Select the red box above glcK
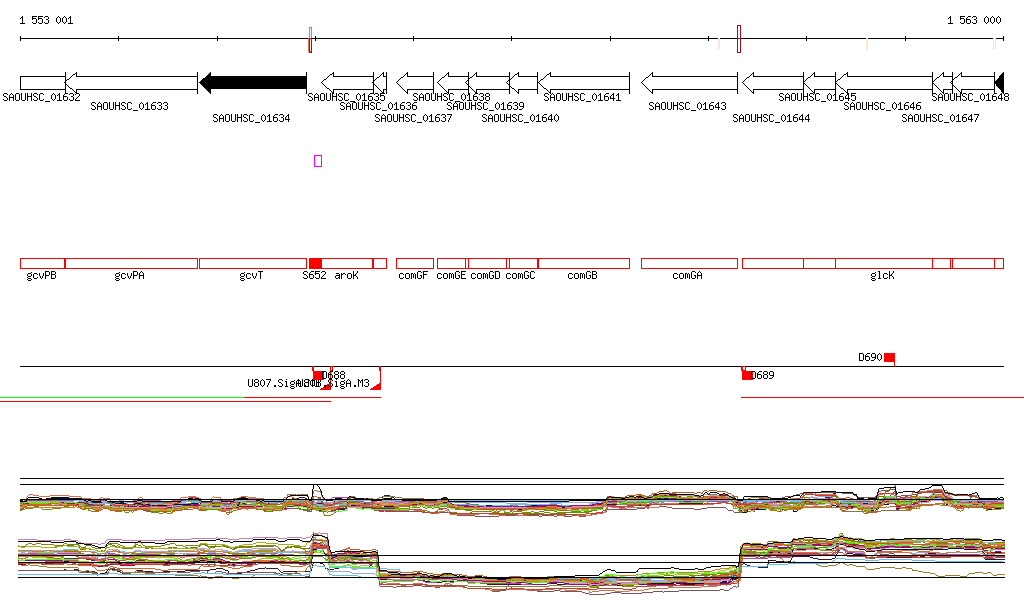The width and height of the screenshot is (1024, 611). point(884,264)
